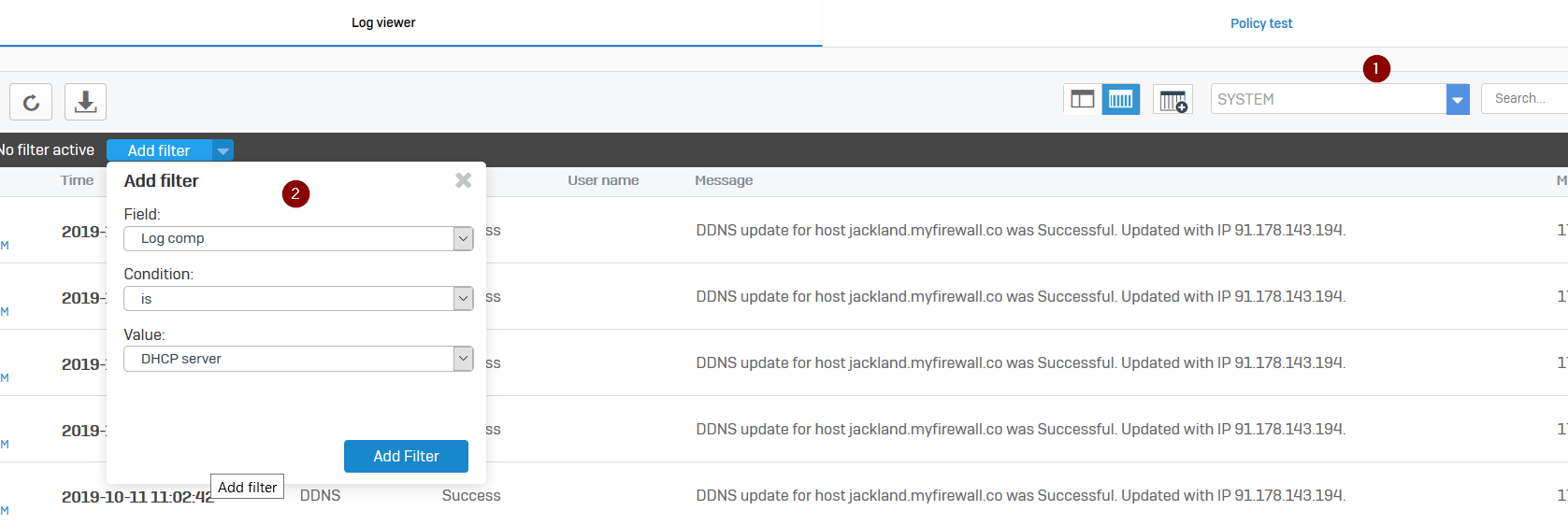The height and width of the screenshot is (525, 1568).
Task: Click the Time column header
Action: pyautogui.click(x=77, y=180)
